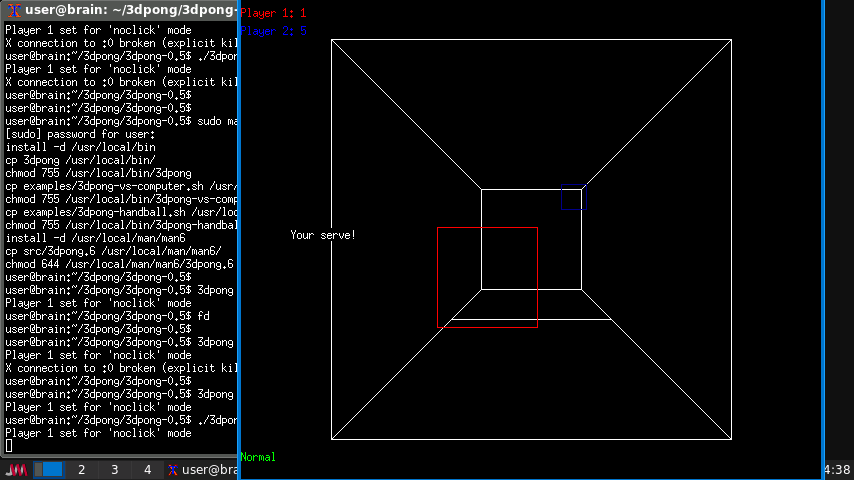
Task: Switch to workspace 3
Action: [114, 470]
